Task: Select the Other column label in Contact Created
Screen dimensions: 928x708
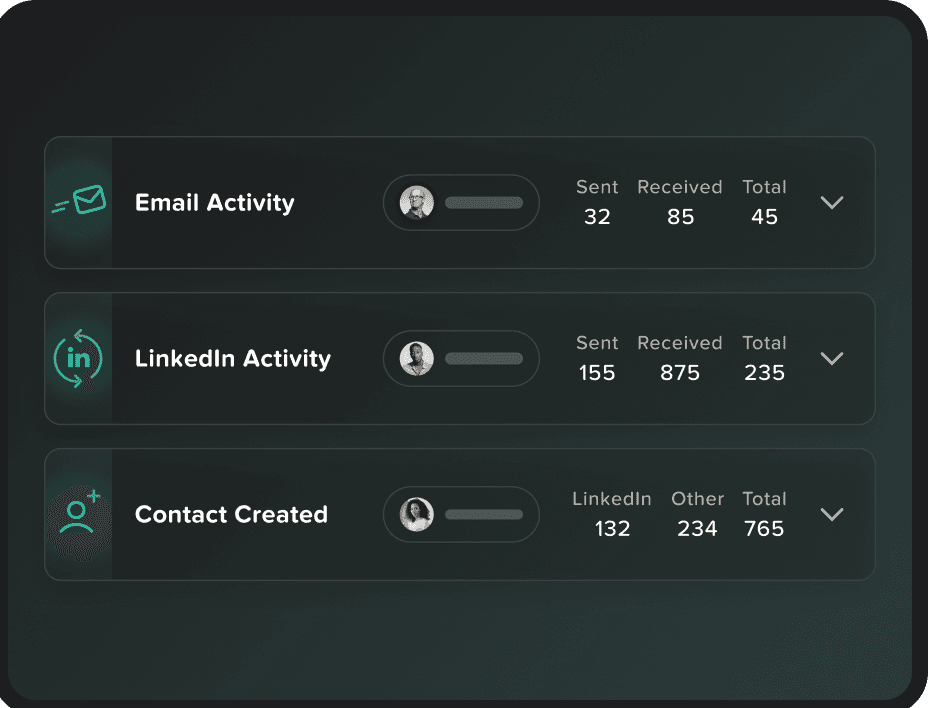Action: pos(697,499)
